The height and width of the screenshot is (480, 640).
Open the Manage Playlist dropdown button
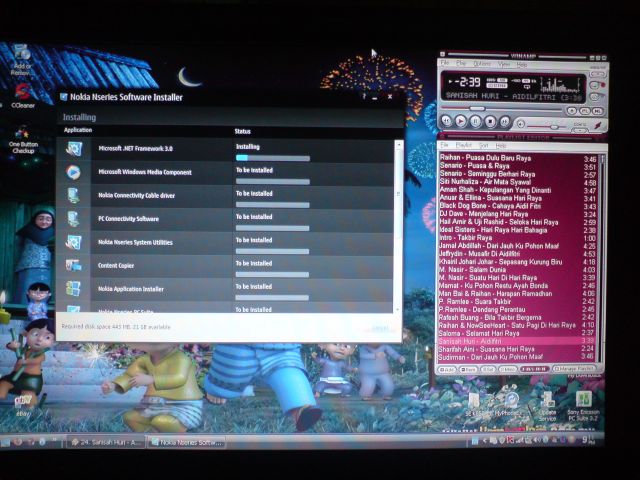click(574, 369)
